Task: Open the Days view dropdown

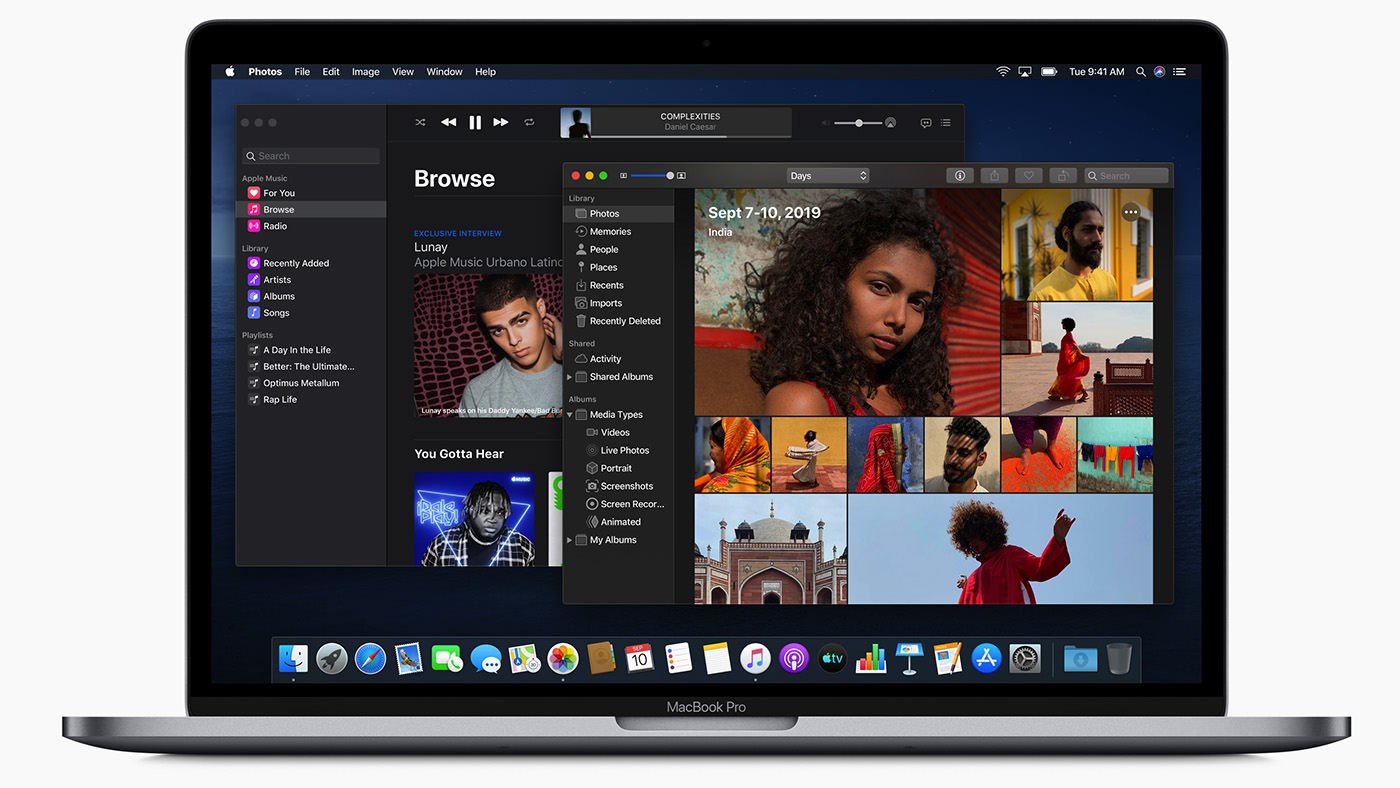Action: pyautogui.click(x=827, y=176)
